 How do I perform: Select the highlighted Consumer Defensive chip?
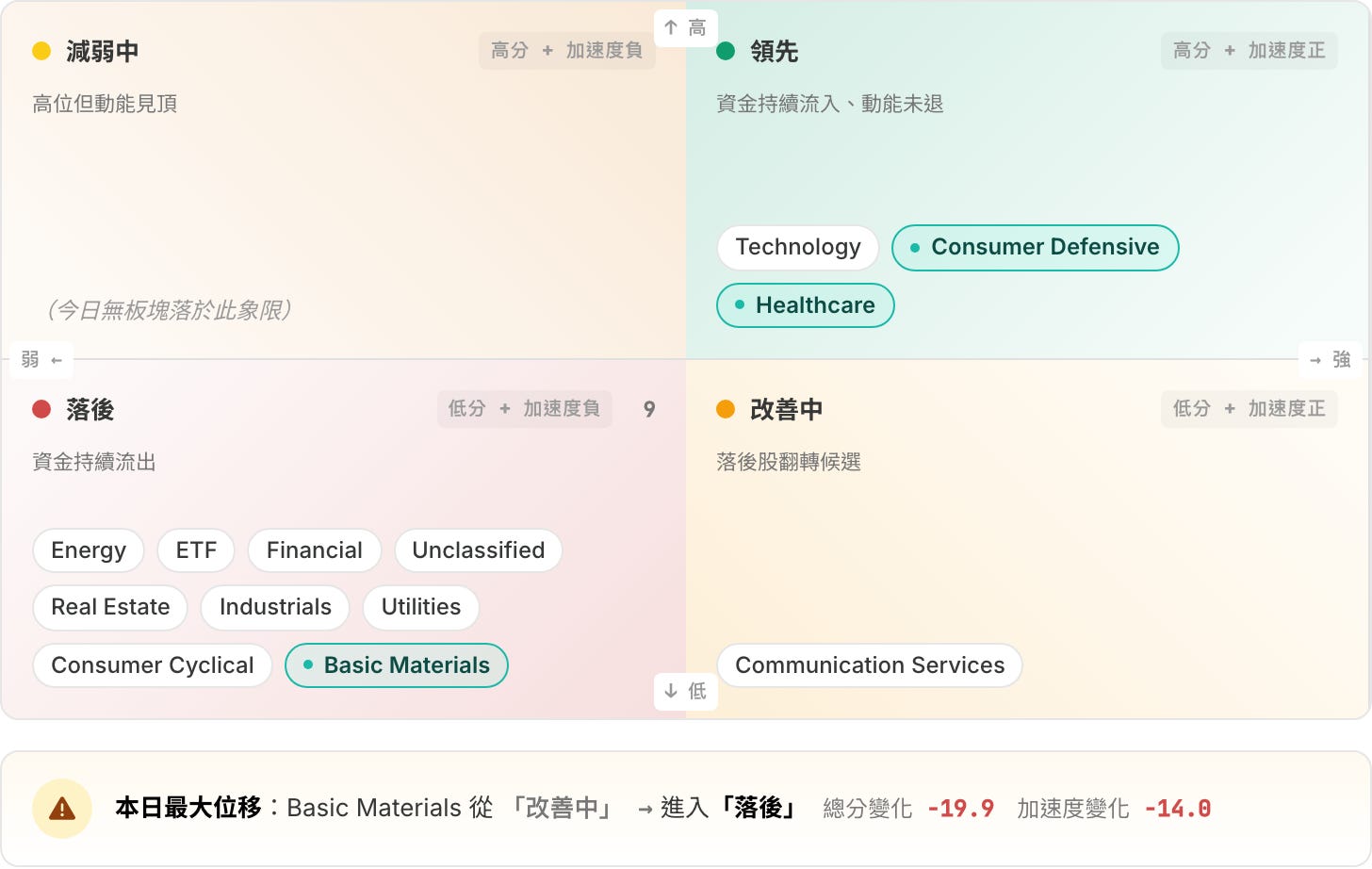coord(1036,247)
